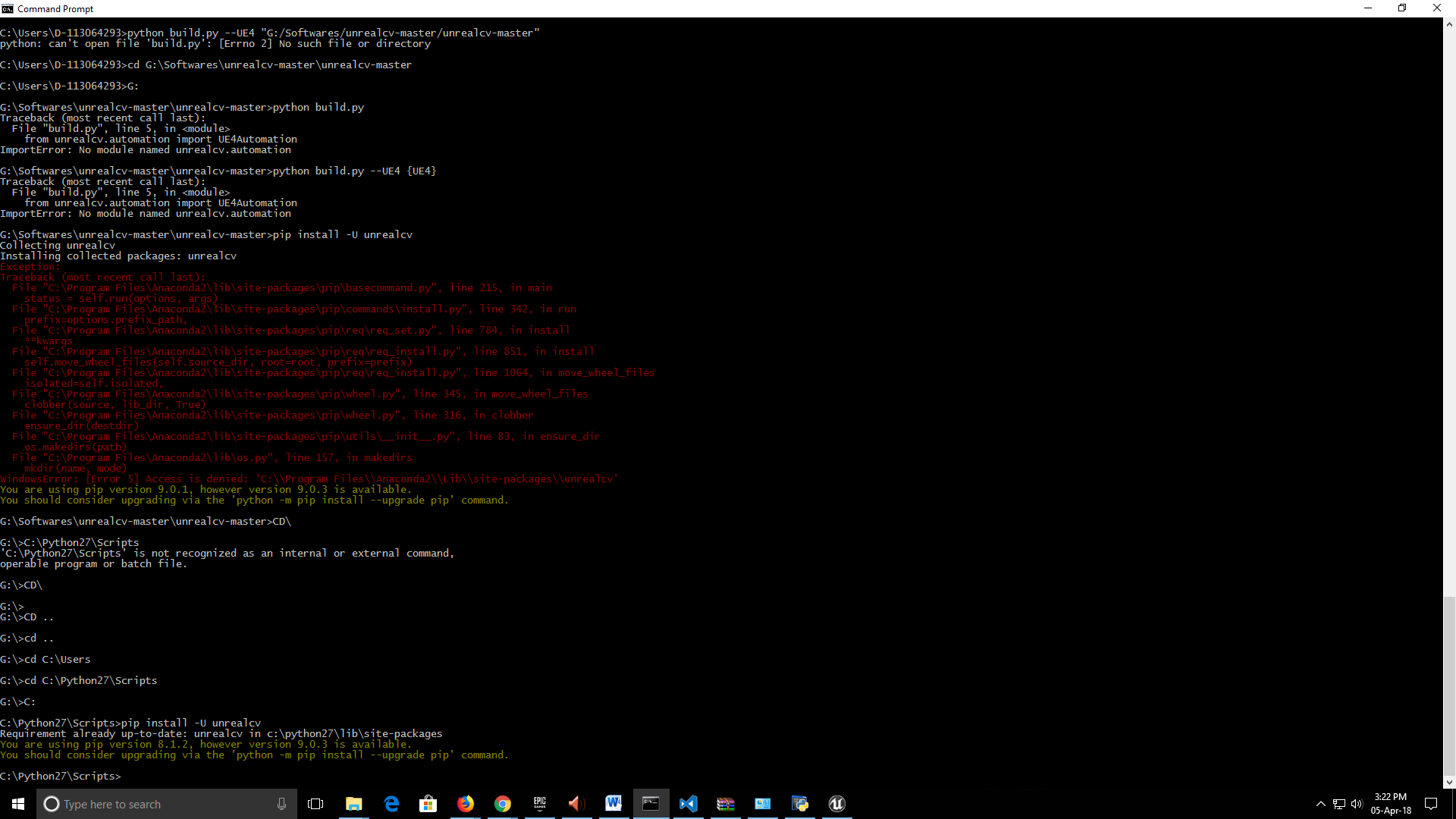Select the active Command Prompt taskbar icon
Screen dimensions: 1456x819
point(651,804)
